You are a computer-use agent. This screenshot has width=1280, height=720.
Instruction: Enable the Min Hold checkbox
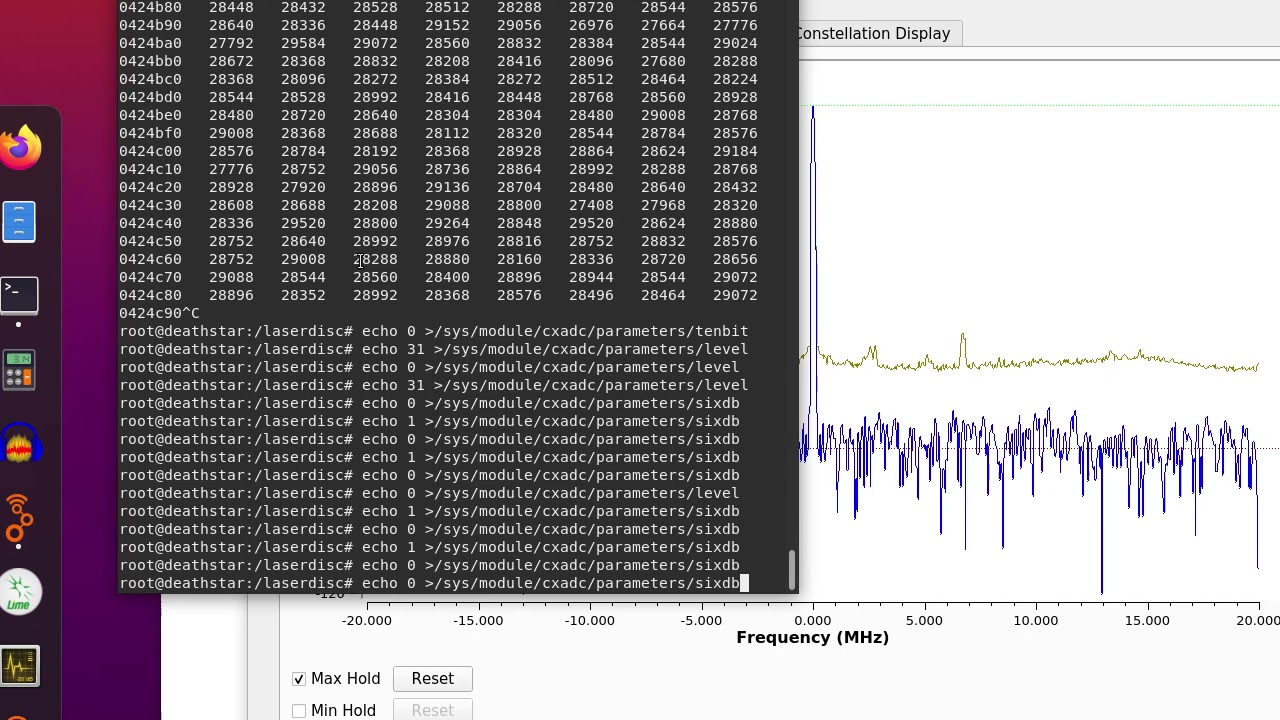click(299, 711)
